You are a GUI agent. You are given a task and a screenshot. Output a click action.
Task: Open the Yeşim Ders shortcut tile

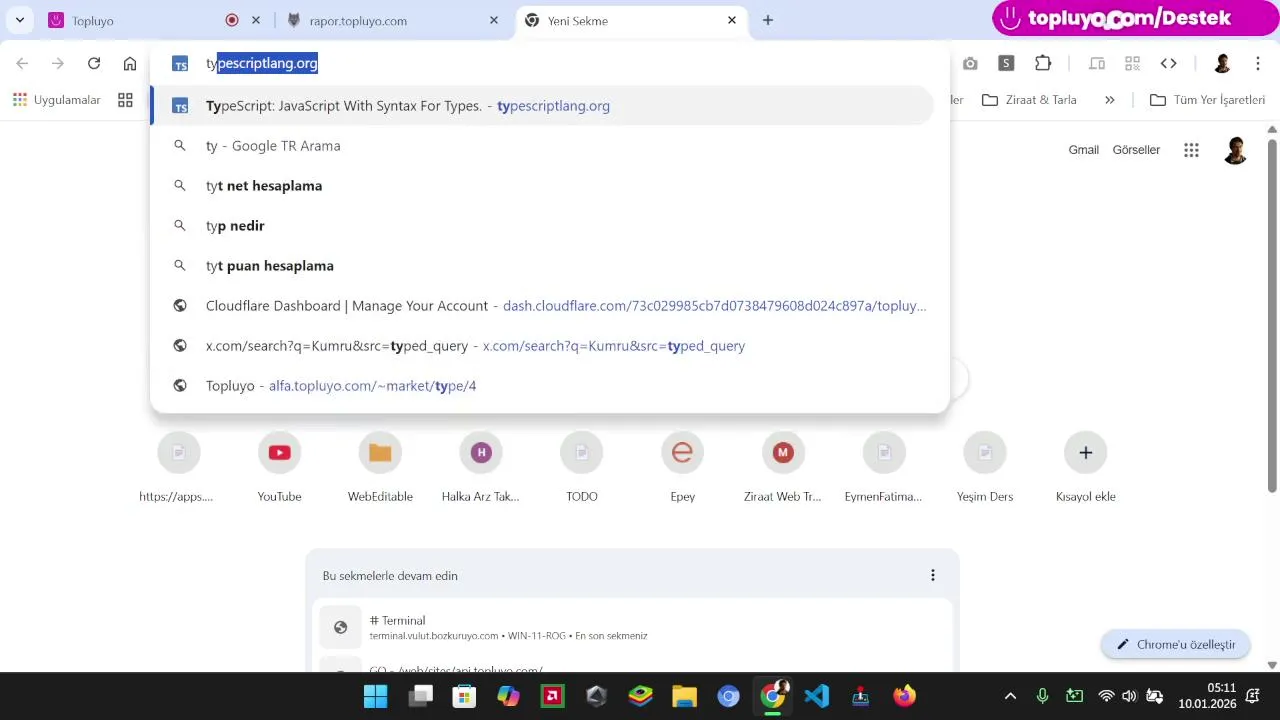point(985,468)
